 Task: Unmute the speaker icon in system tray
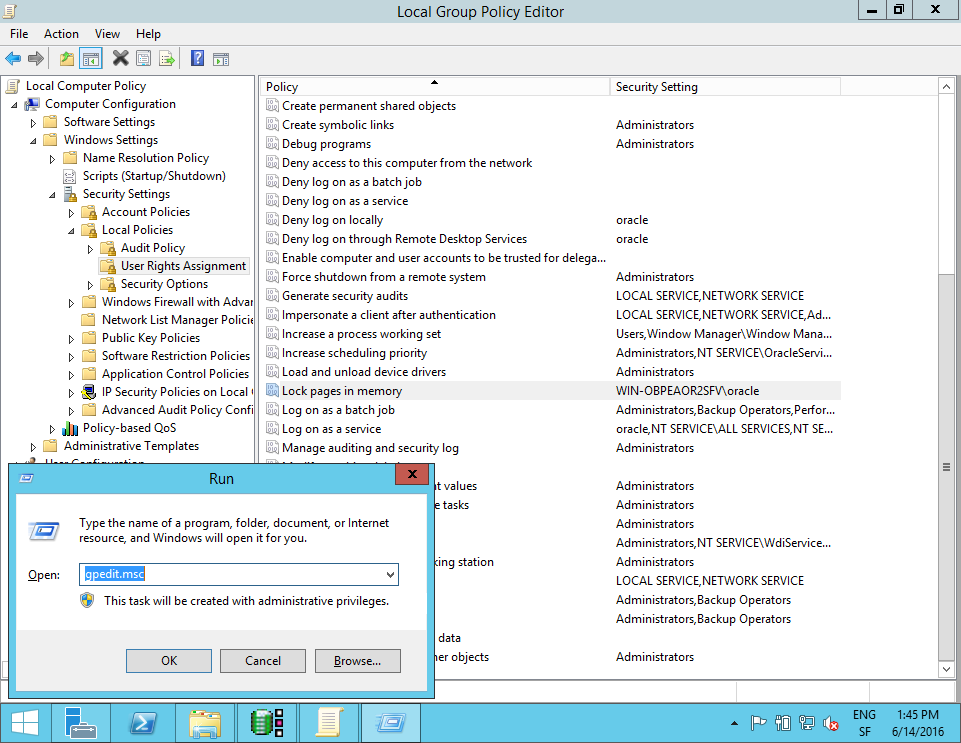coord(830,722)
